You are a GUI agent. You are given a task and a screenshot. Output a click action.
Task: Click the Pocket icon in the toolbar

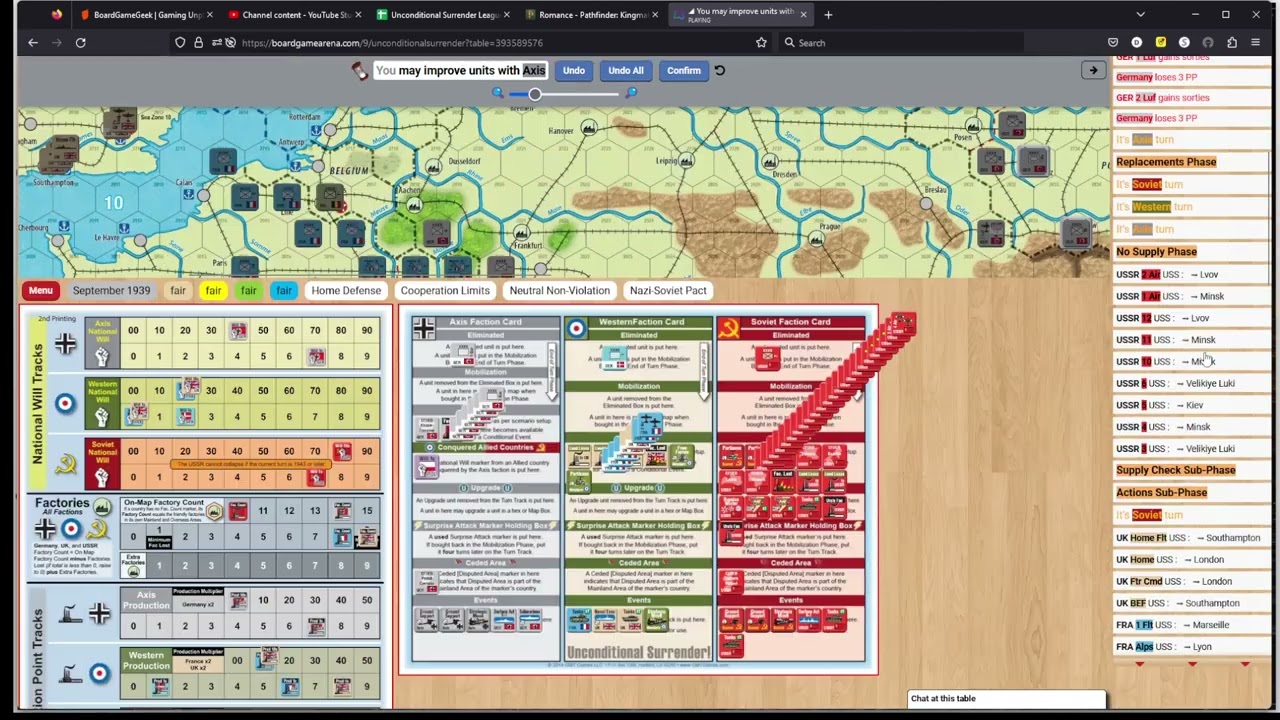(1113, 43)
